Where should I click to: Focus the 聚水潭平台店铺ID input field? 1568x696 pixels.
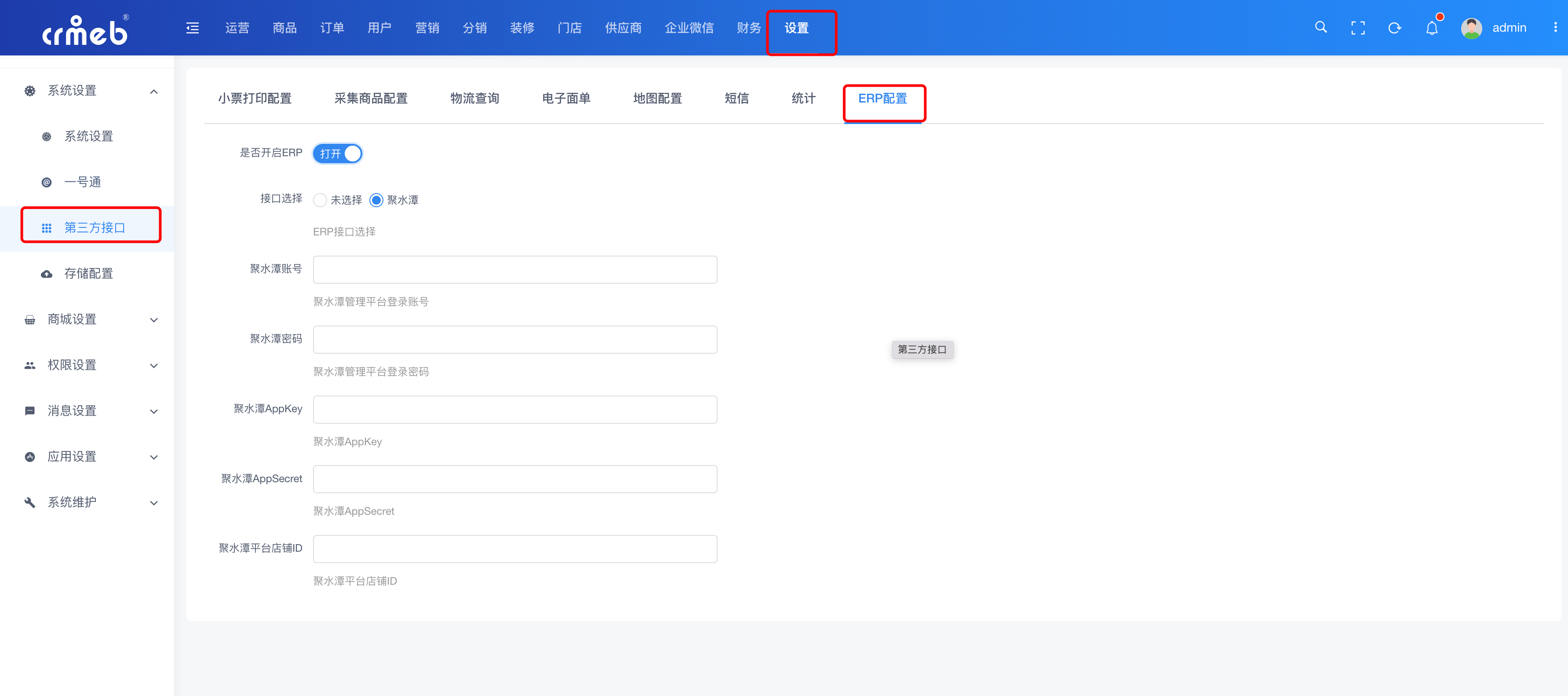coord(515,549)
